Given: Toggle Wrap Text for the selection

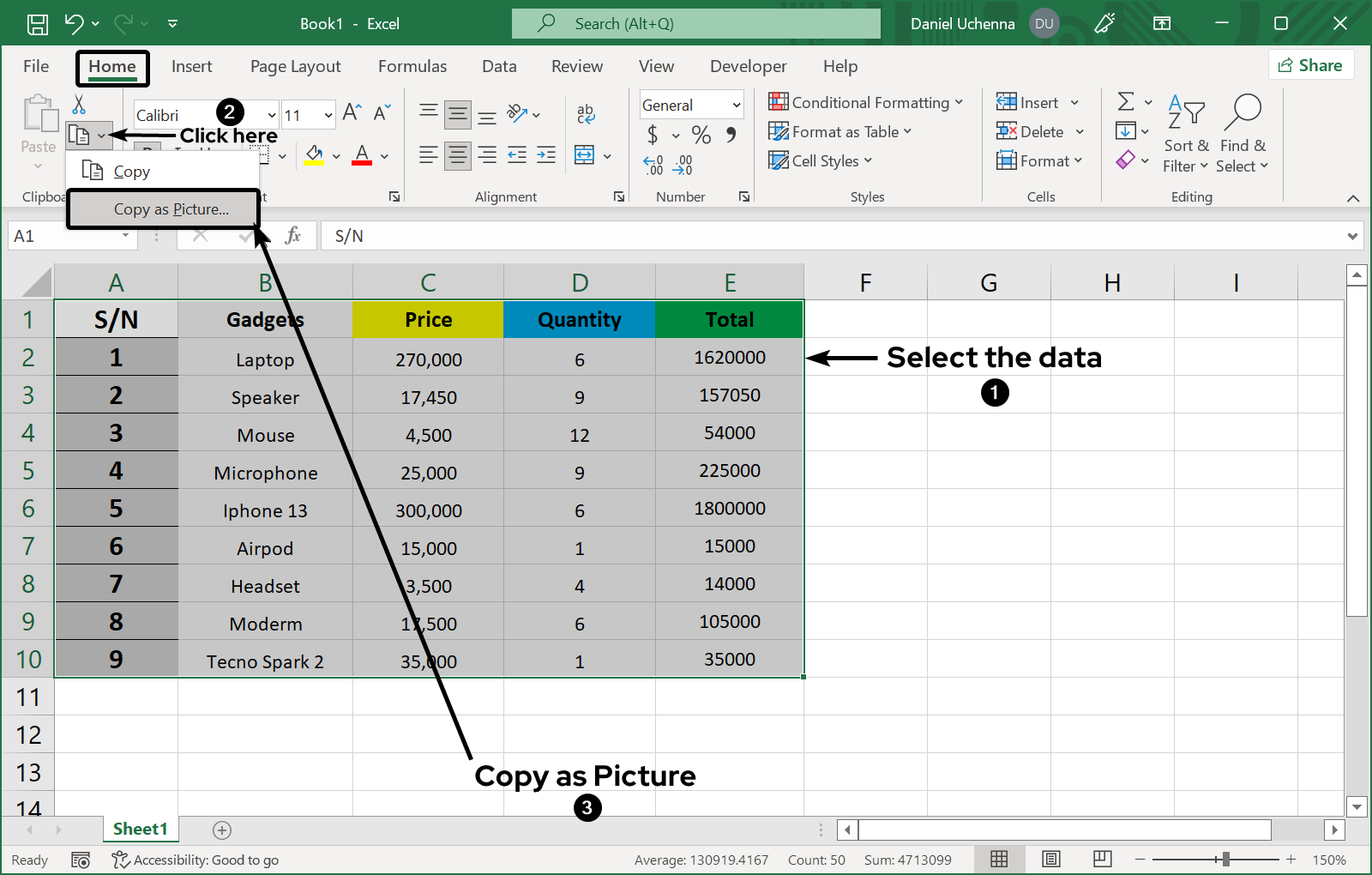Looking at the screenshot, I should coord(586,112).
